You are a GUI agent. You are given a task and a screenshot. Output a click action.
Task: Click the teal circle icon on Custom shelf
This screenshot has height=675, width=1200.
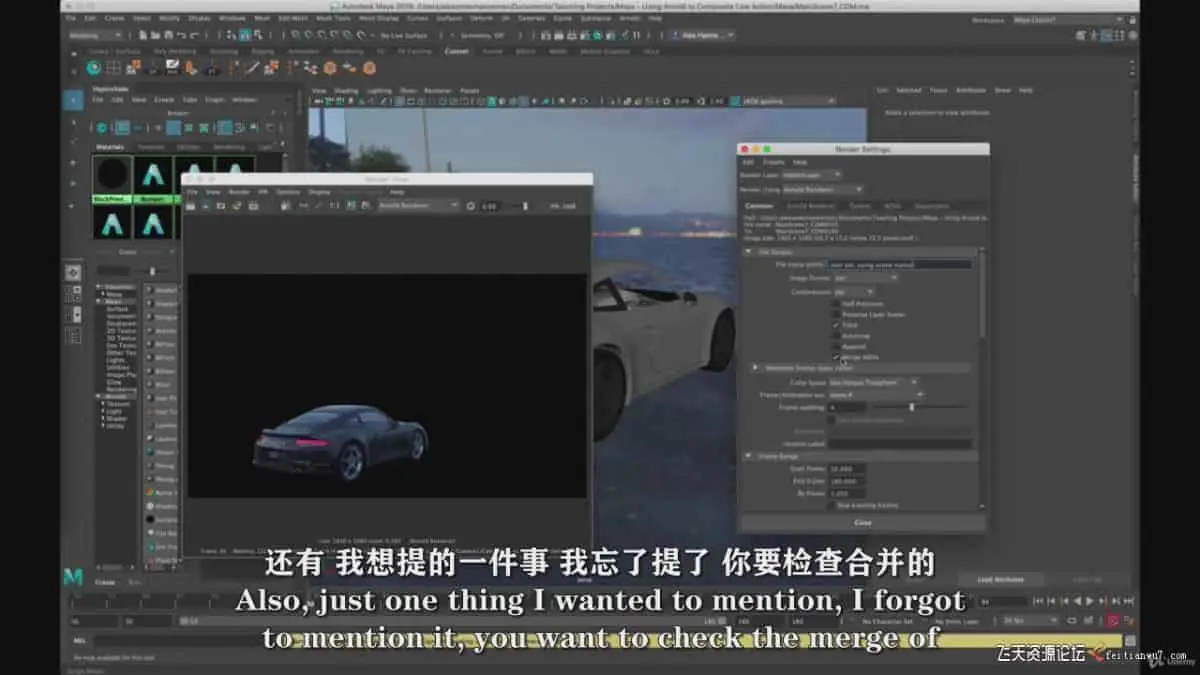94,68
